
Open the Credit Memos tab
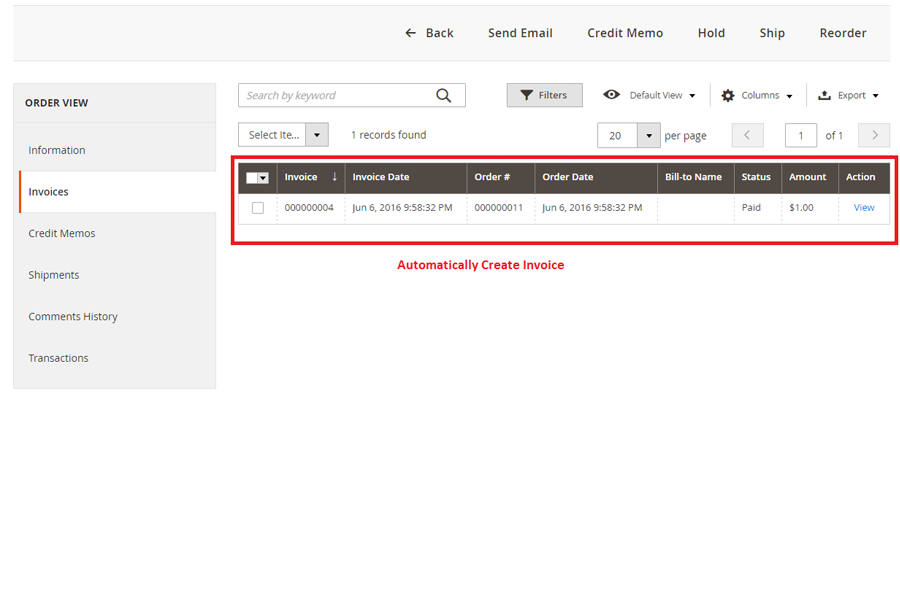click(62, 233)
